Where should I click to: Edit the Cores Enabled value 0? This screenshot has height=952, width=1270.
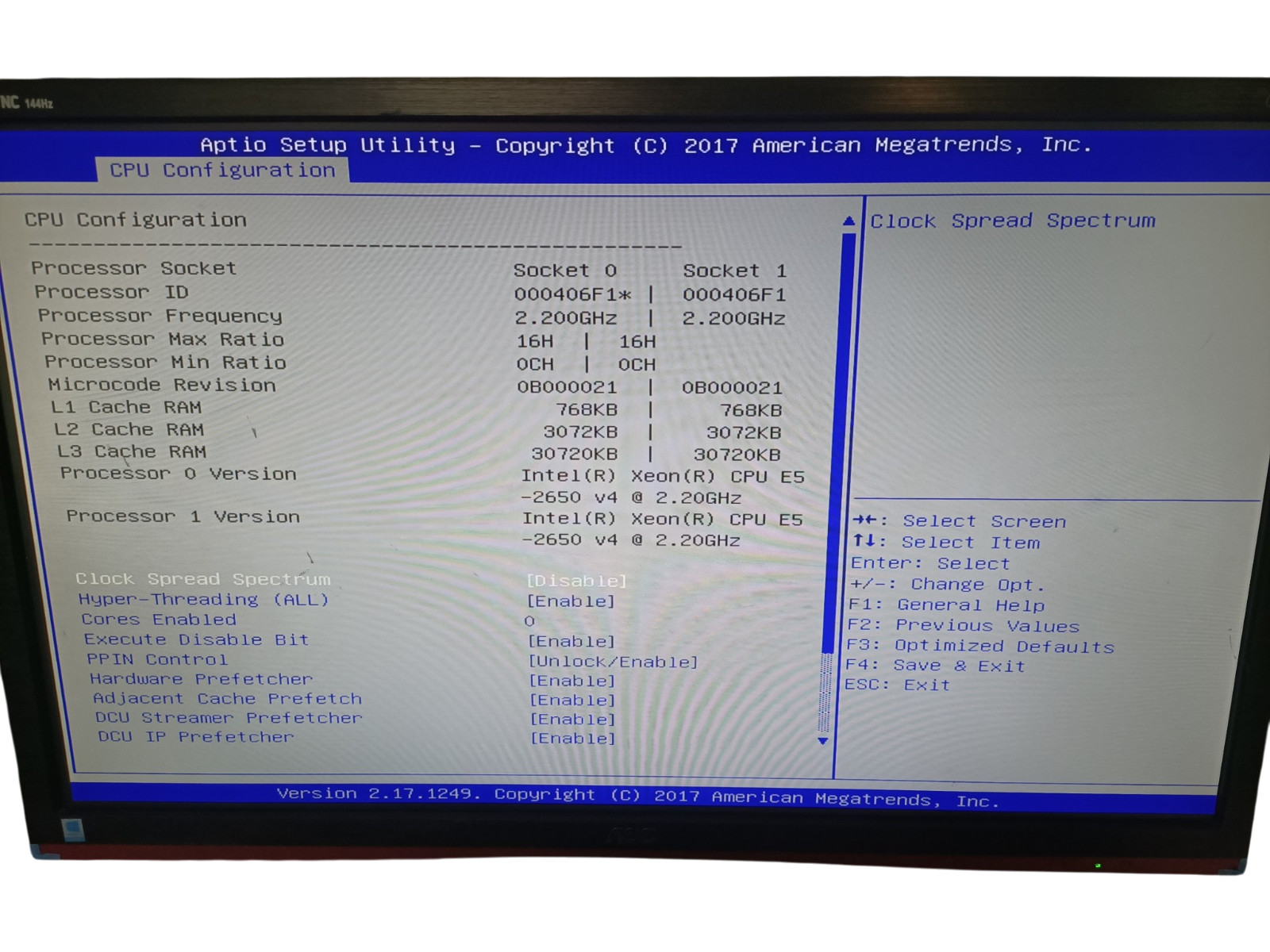[x=529, y=621]
